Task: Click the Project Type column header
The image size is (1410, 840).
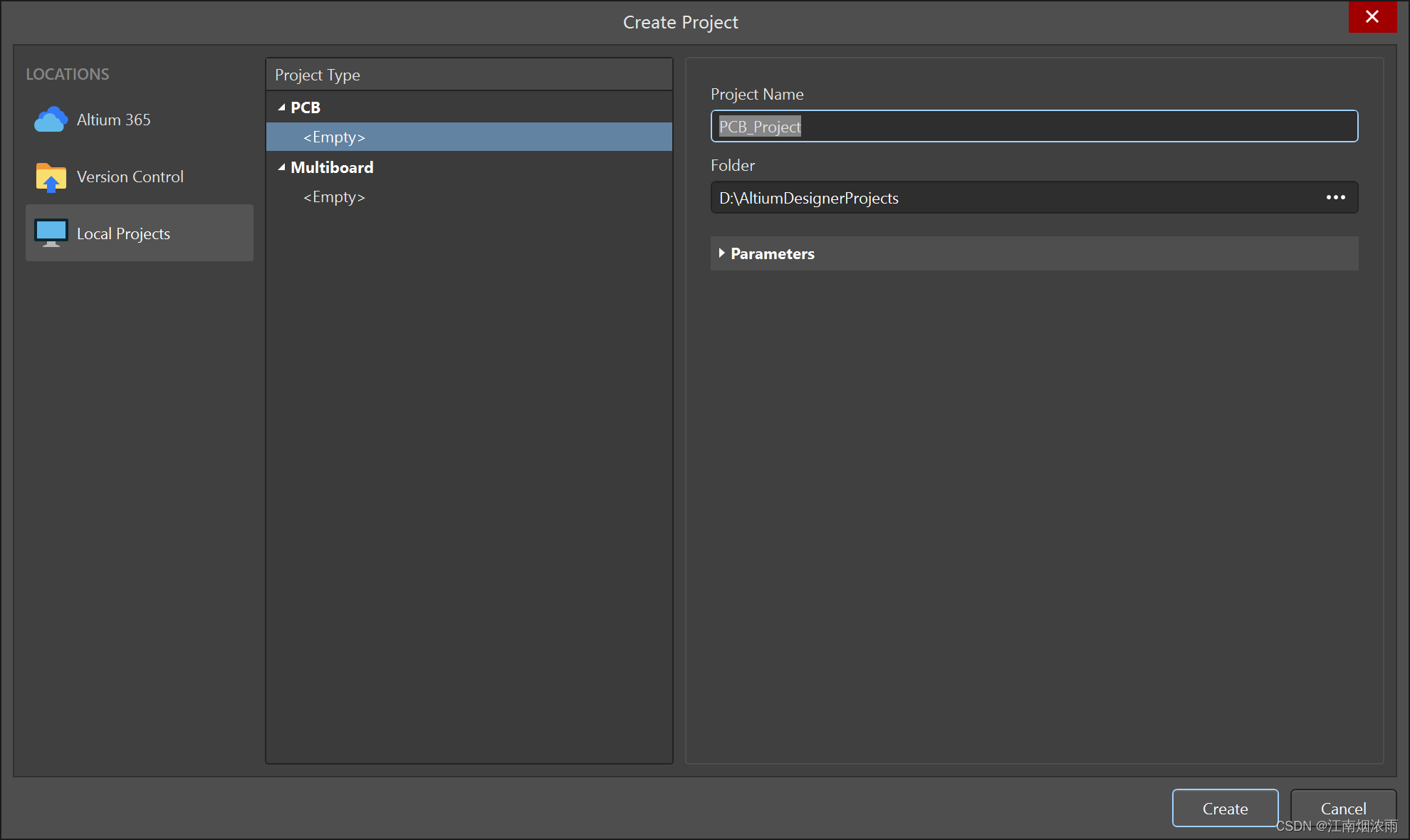Action: pos(469,75)
